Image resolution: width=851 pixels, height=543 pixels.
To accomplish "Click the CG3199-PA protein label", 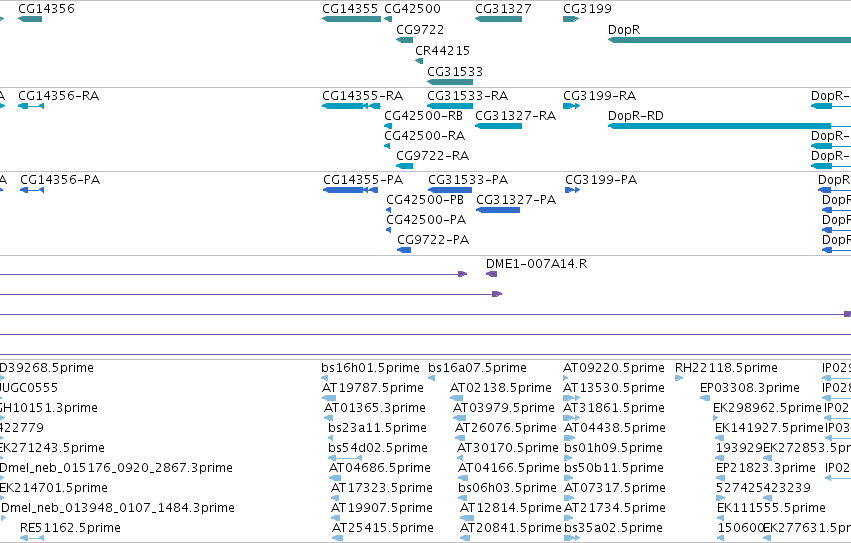I will (601, 180).
